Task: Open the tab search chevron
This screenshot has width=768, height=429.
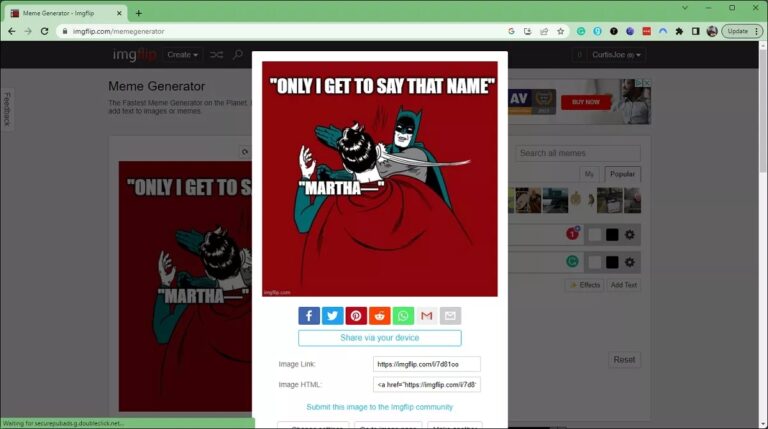Action: pos(685,8)
